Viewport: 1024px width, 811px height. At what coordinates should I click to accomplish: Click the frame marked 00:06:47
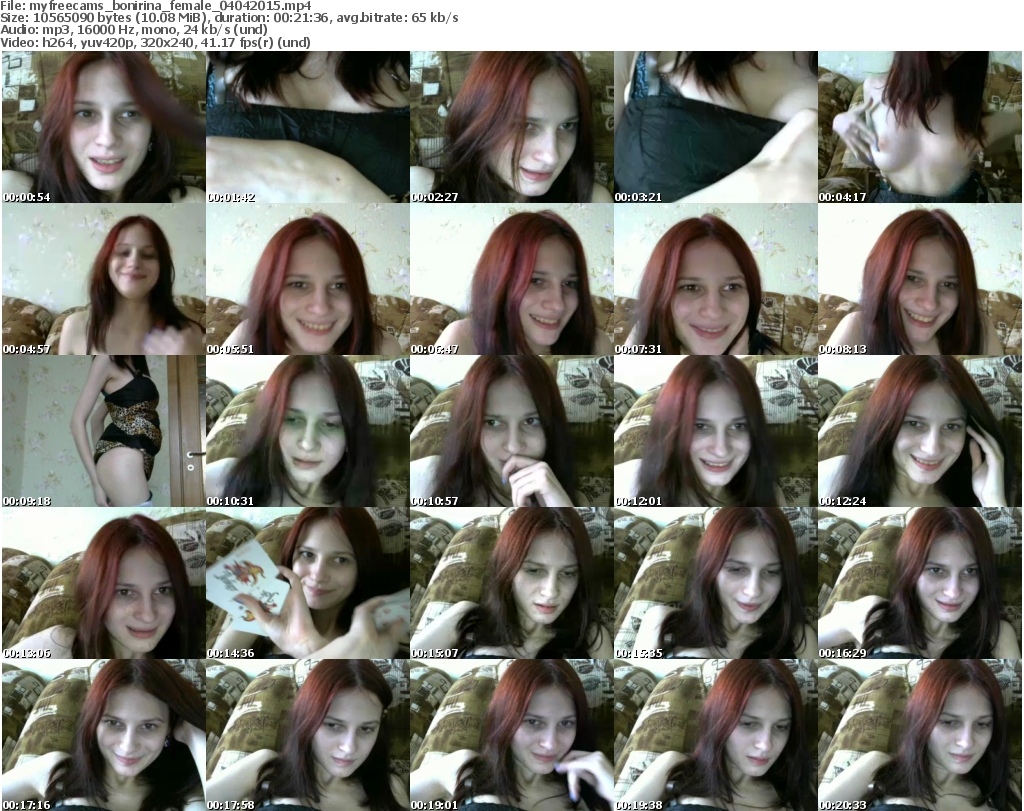click(511, 279)
